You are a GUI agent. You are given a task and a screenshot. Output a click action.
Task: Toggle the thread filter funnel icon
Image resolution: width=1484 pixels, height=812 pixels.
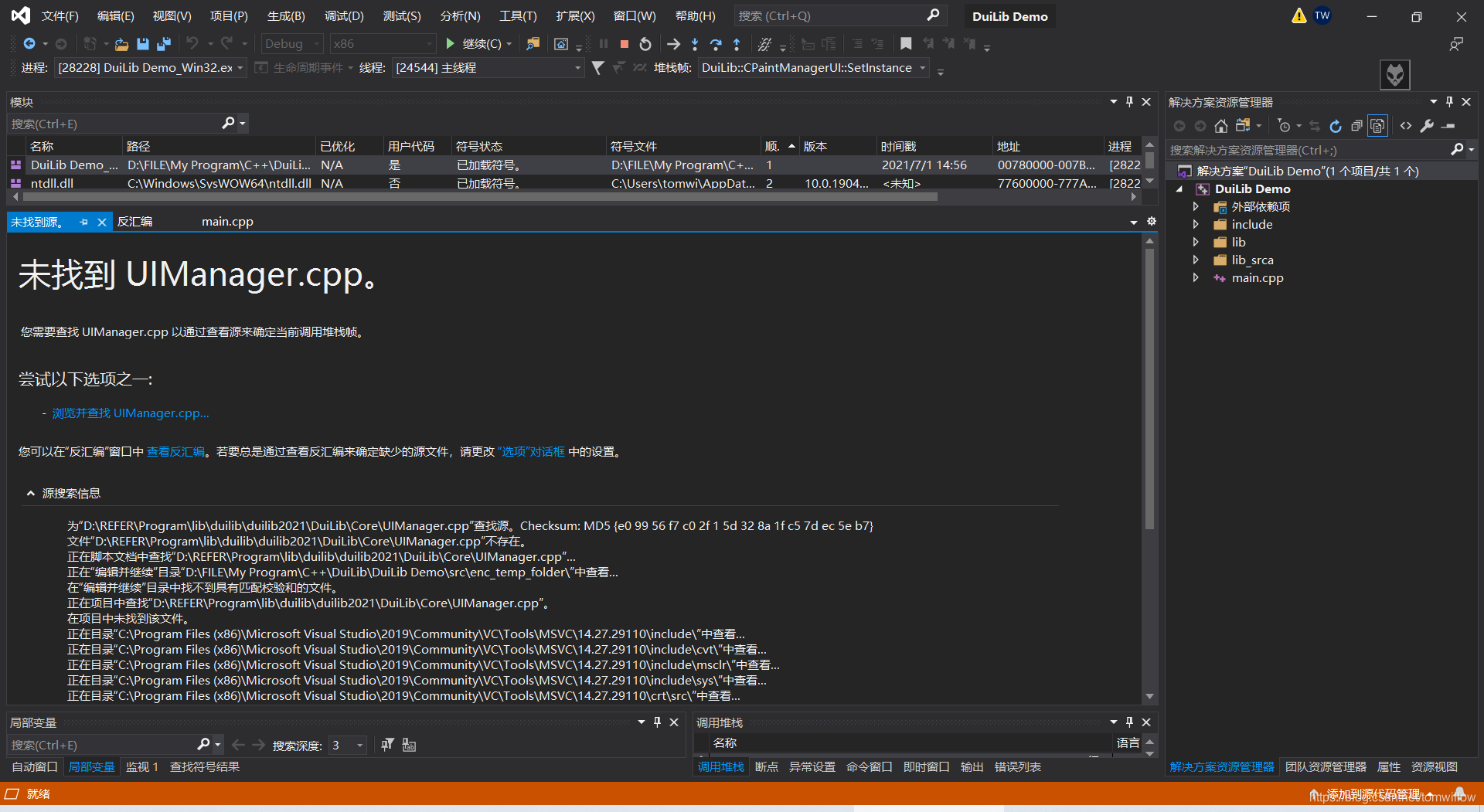(597, 68)
